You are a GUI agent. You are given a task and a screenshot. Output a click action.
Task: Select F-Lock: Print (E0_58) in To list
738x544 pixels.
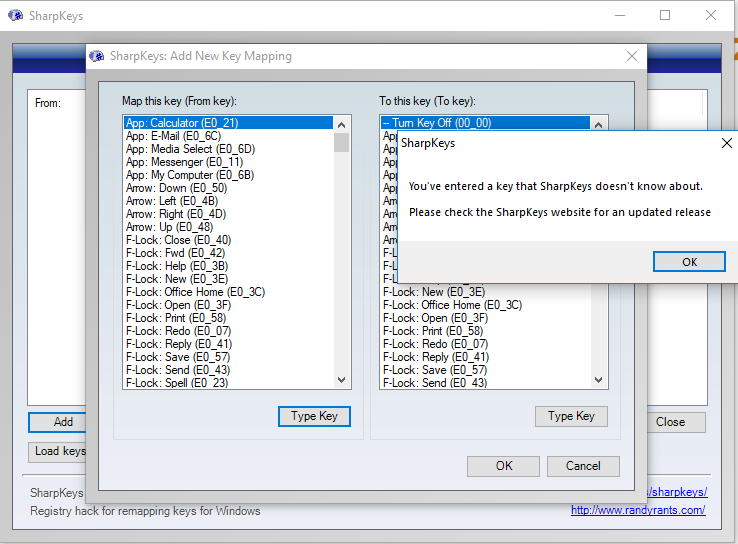(485, 331)
